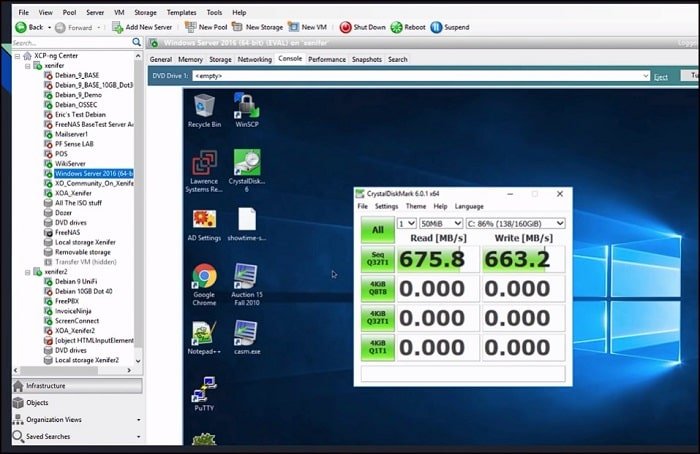Click the search magnifier icon
This screenshot has height=454, width=700.
pos(137,42)
